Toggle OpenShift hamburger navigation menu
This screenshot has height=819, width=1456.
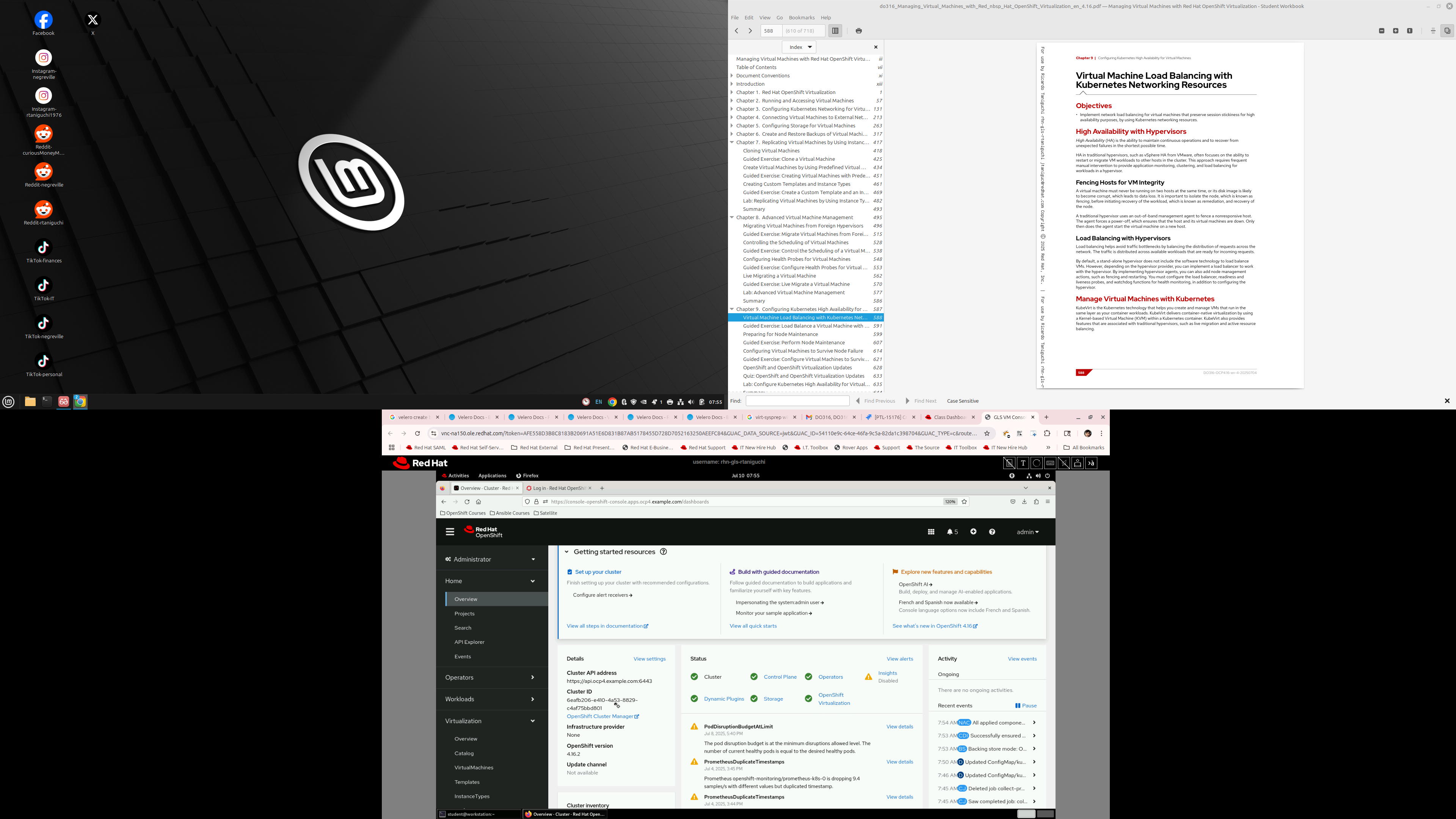(450, 532)
